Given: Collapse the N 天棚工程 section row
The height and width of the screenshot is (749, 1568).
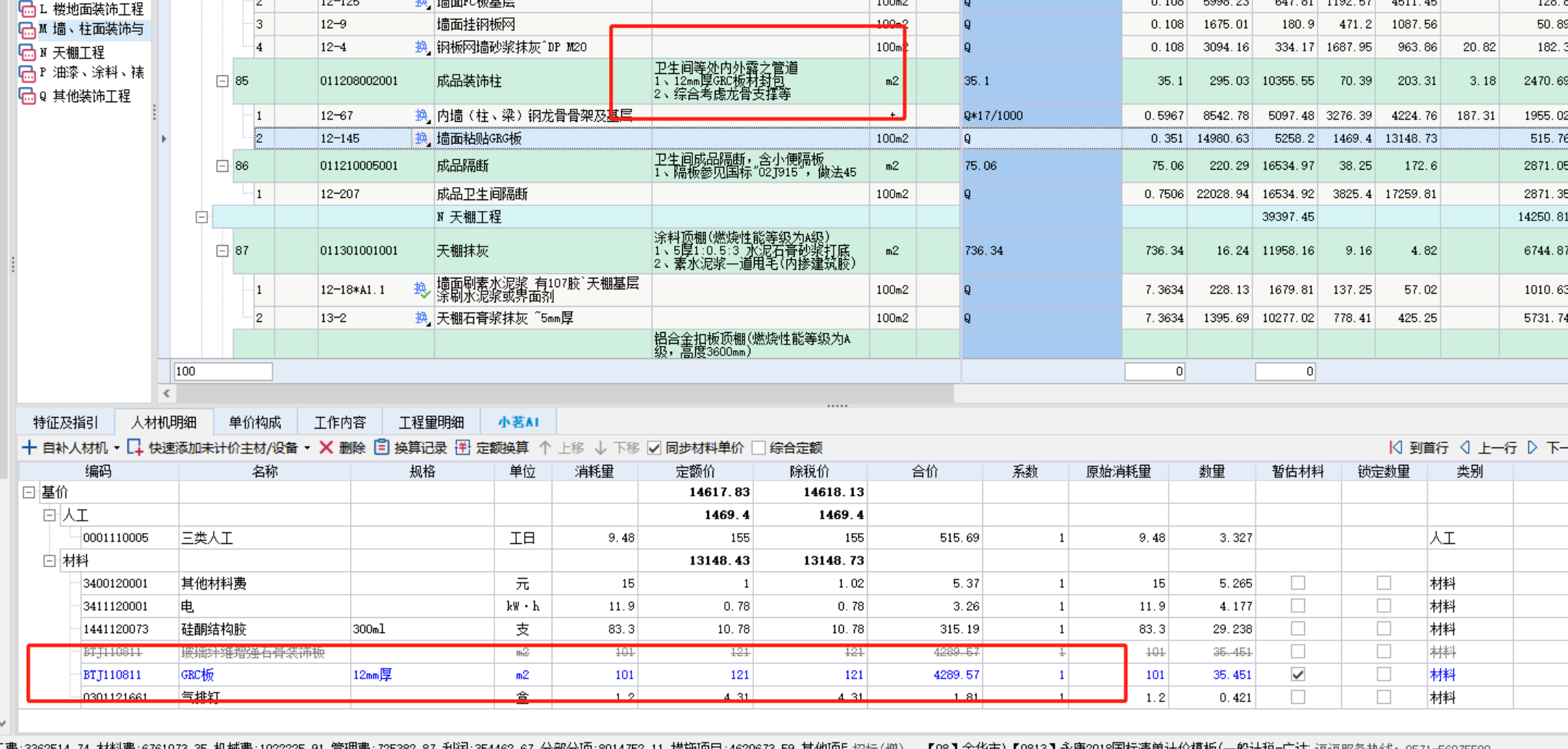Looking at the screenshot, I should tap(202, 217).
